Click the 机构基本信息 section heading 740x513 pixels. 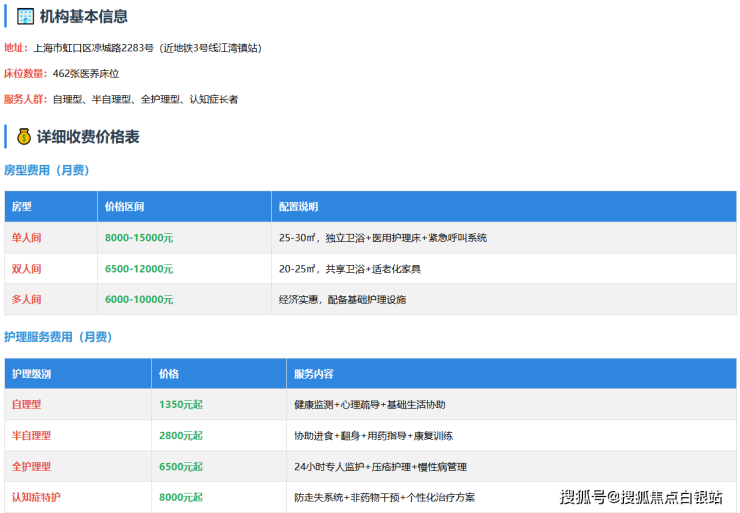click(x=91, y=16)
